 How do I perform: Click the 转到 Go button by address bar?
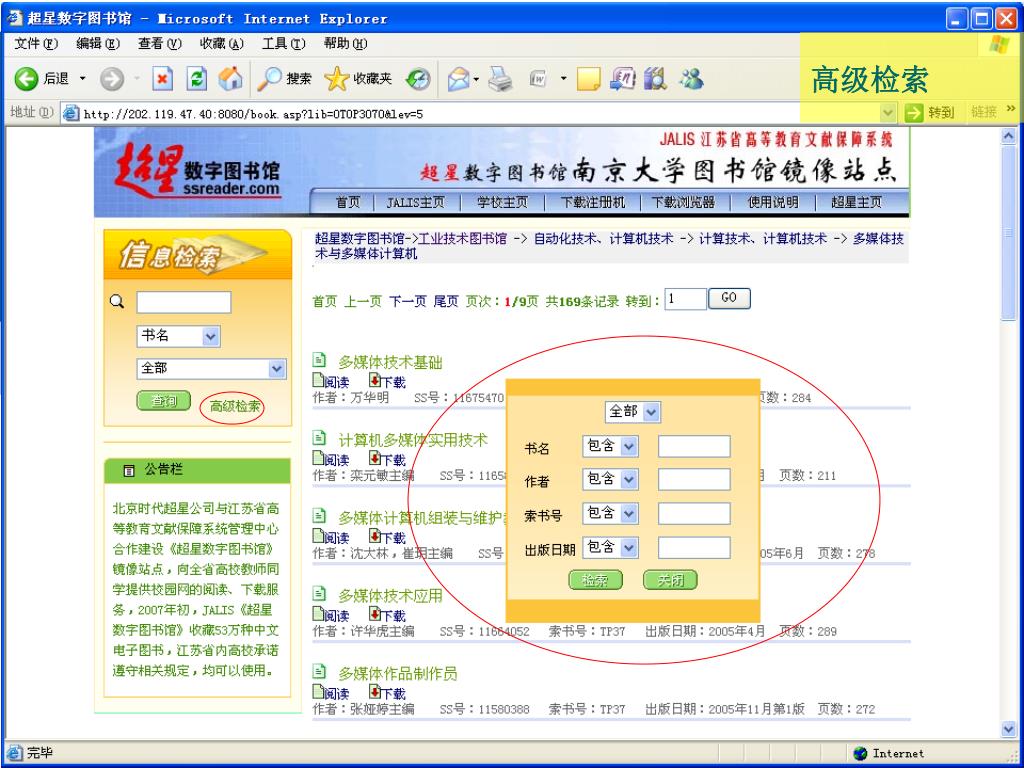[930, 112]
